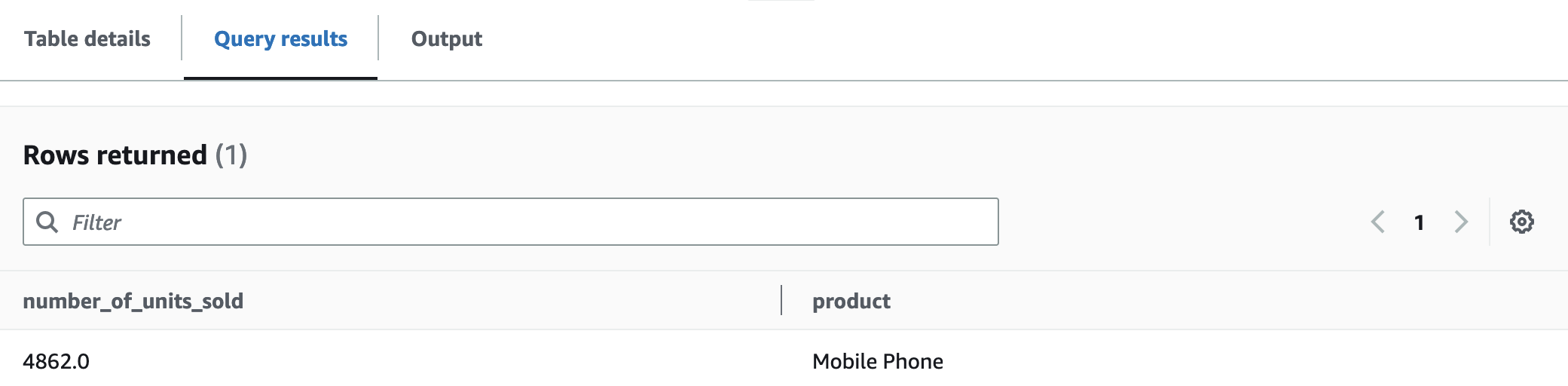
Task: Sort by the product column header
Action: pos(851,301)
